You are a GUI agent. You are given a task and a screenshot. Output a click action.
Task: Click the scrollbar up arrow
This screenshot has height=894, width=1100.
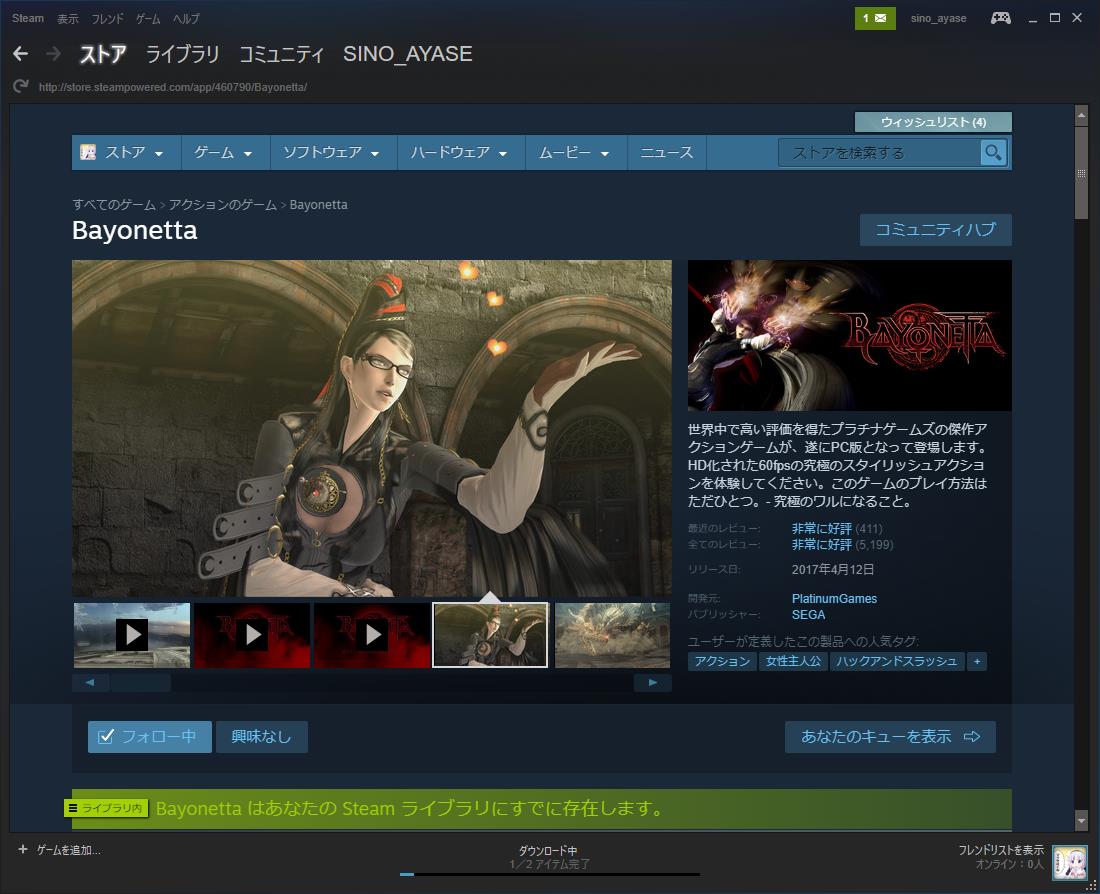(1081, 114)
